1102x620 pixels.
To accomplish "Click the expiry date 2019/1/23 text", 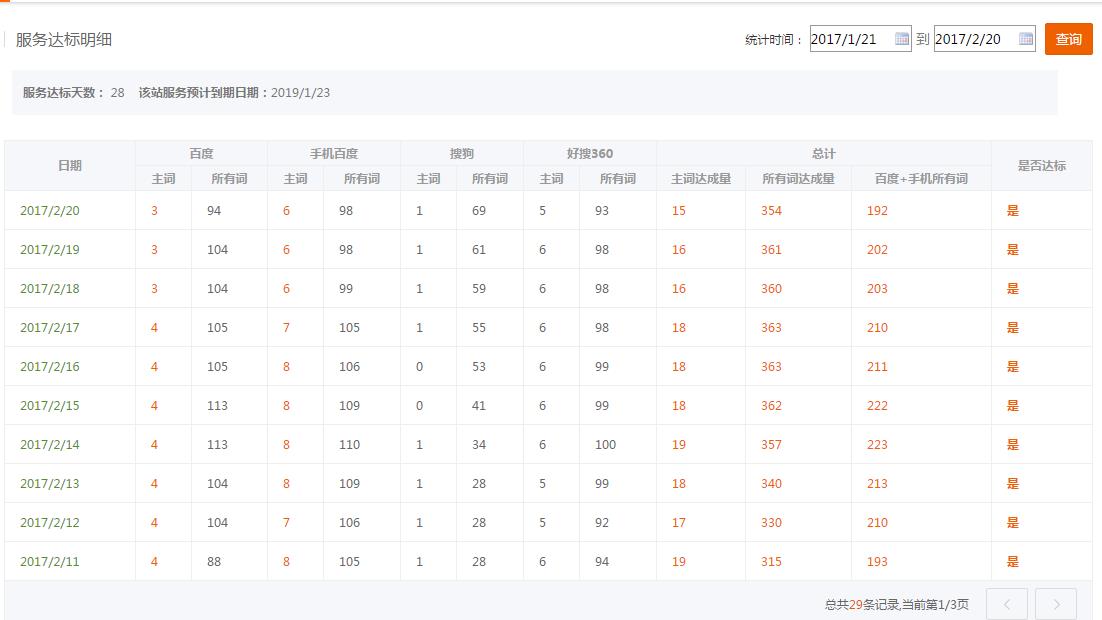I will coord(300,93).
